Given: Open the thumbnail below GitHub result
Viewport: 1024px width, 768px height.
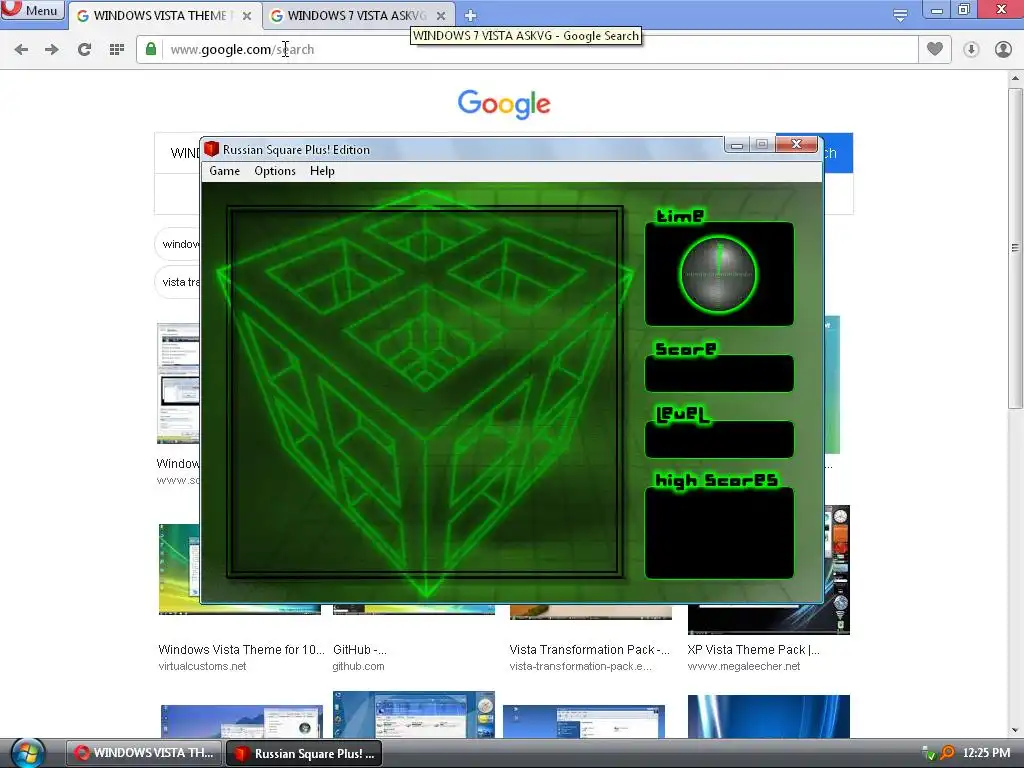Looking at the screenshot, I should tap(413, 714).
